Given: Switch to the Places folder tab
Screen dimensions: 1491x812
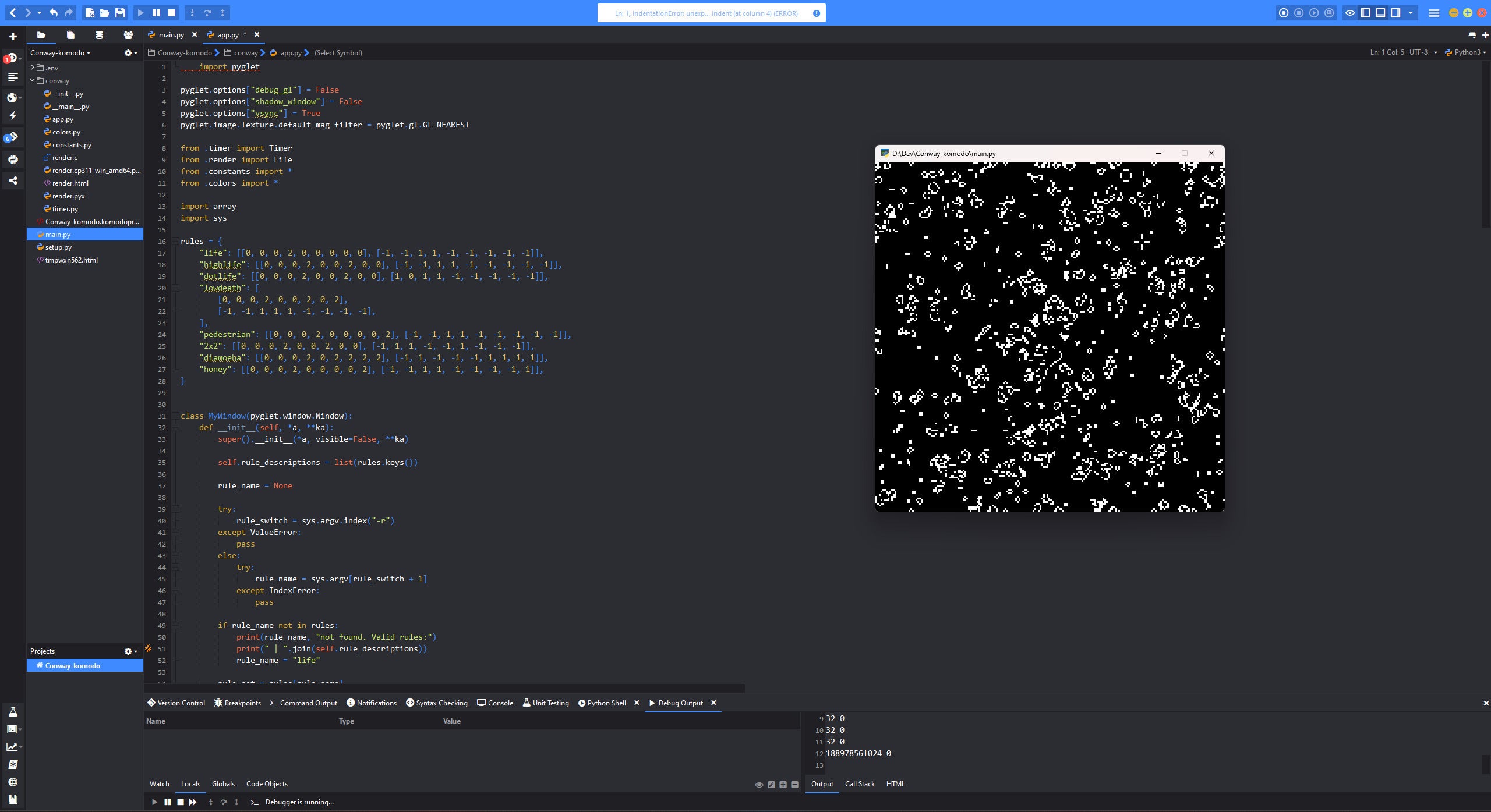Looking at the screenshot, I should pos(41,35).
